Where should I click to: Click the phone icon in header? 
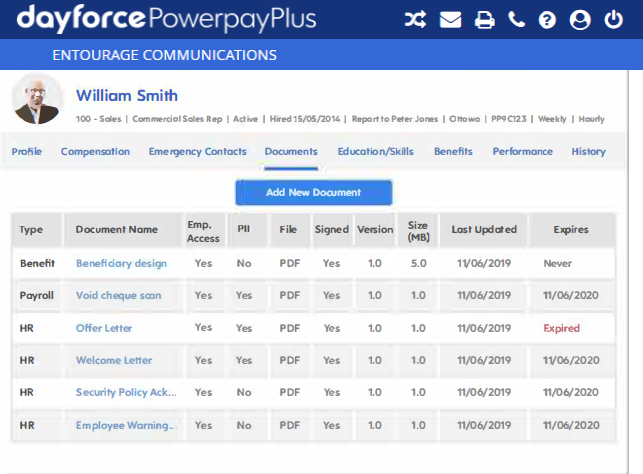(x=516, y=20)
